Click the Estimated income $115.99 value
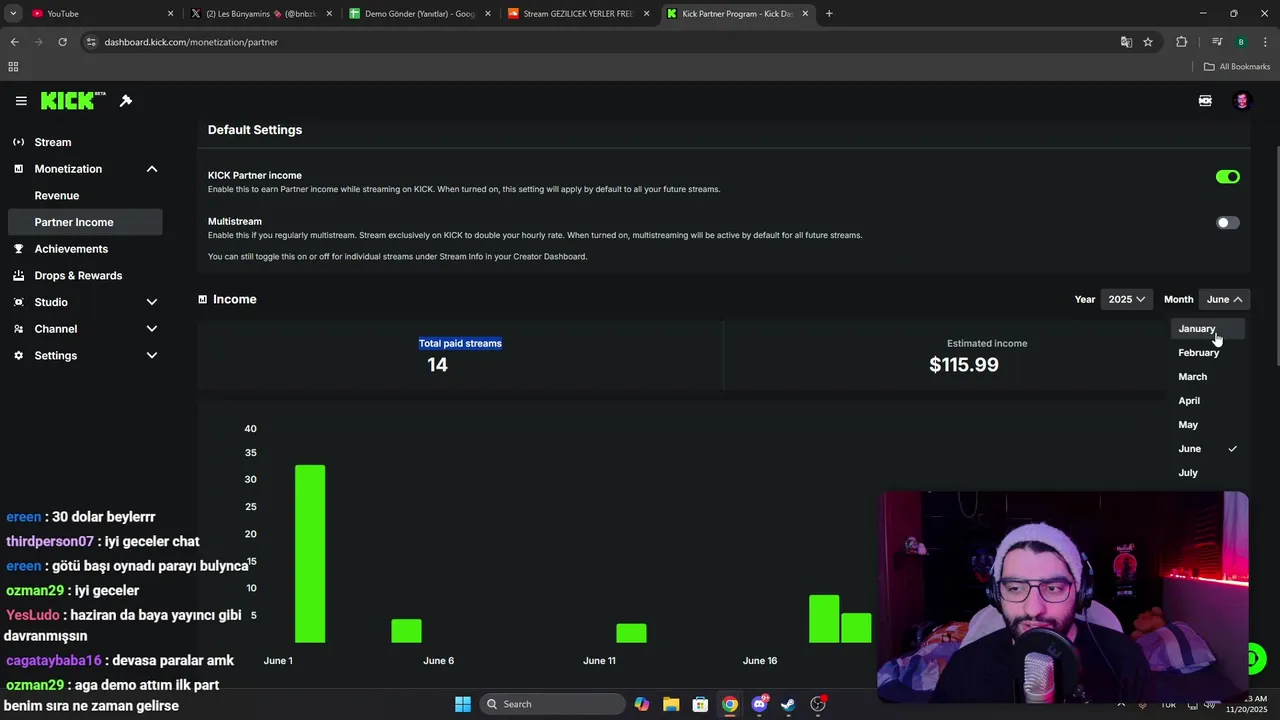Screen dimensions: 1280x720 point(964,365)
